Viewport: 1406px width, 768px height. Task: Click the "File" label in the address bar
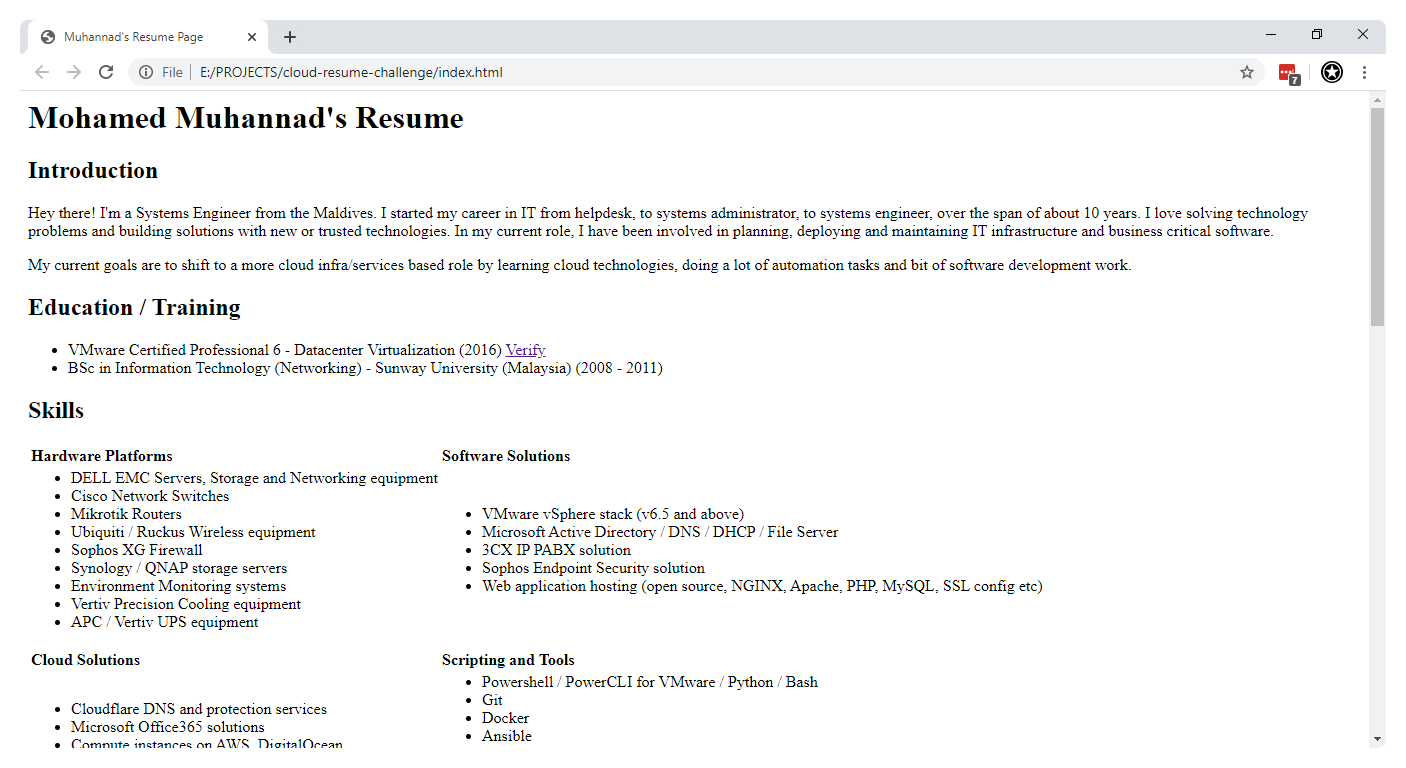click(x=172, y=72)
